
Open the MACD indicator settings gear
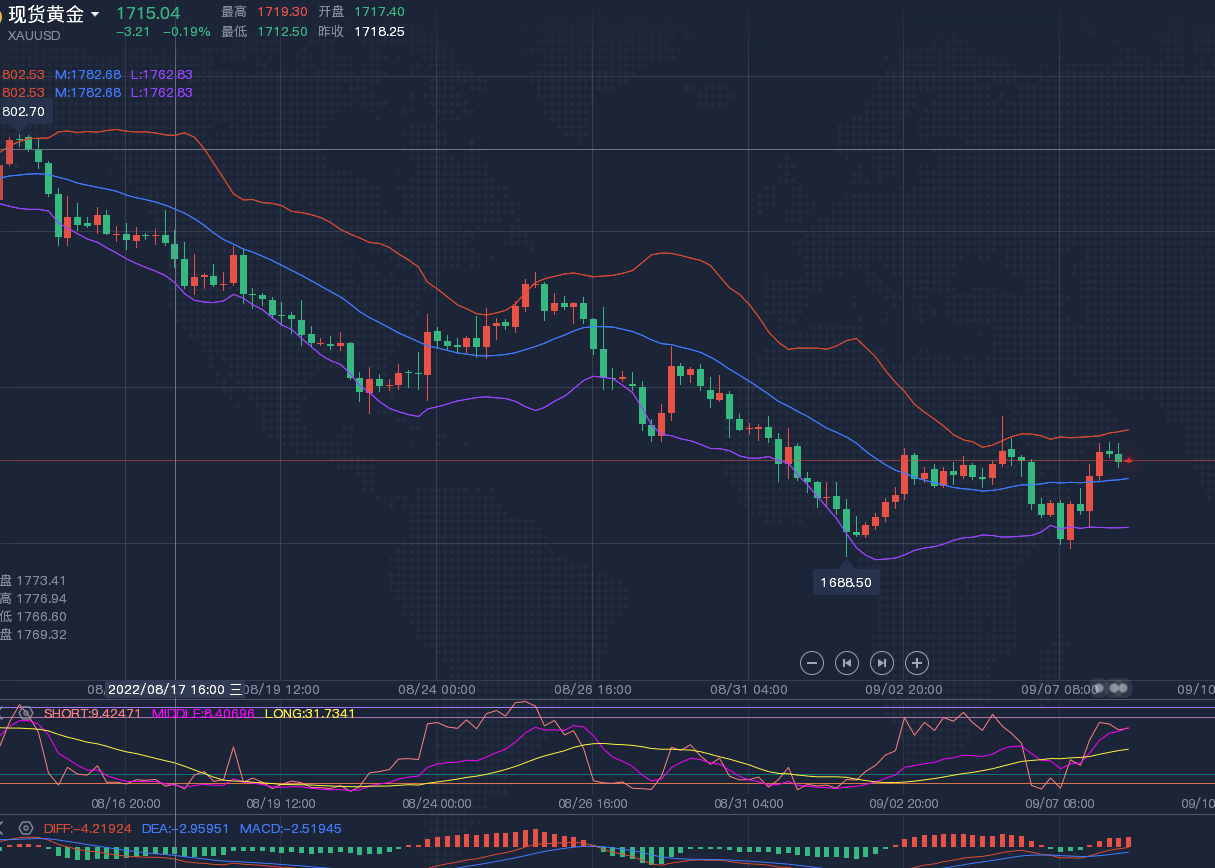(x=26, y=828)
